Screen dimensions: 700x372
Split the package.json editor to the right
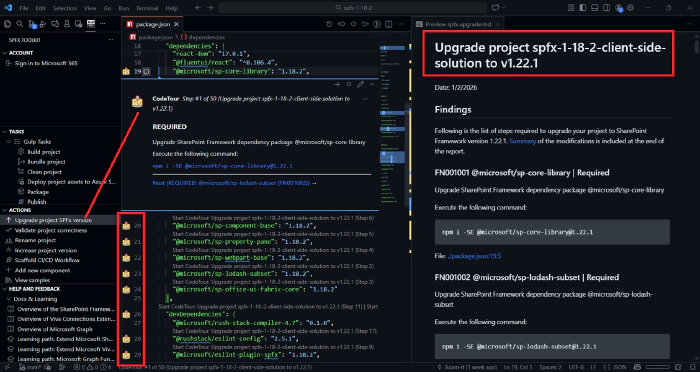point(388,24)
